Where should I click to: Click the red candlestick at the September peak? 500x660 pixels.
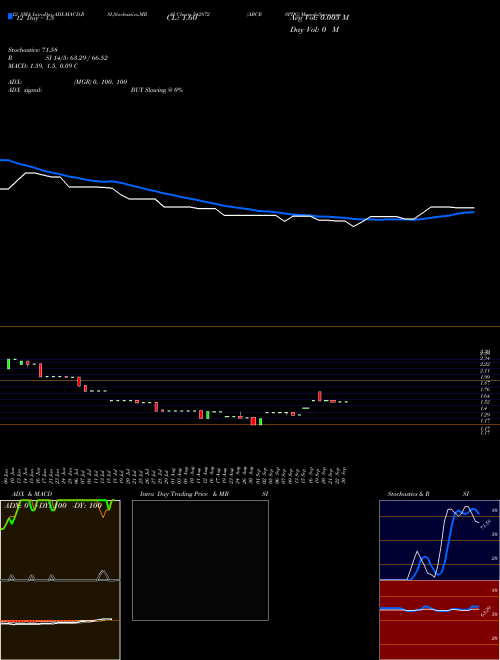(x=320, y=396)
